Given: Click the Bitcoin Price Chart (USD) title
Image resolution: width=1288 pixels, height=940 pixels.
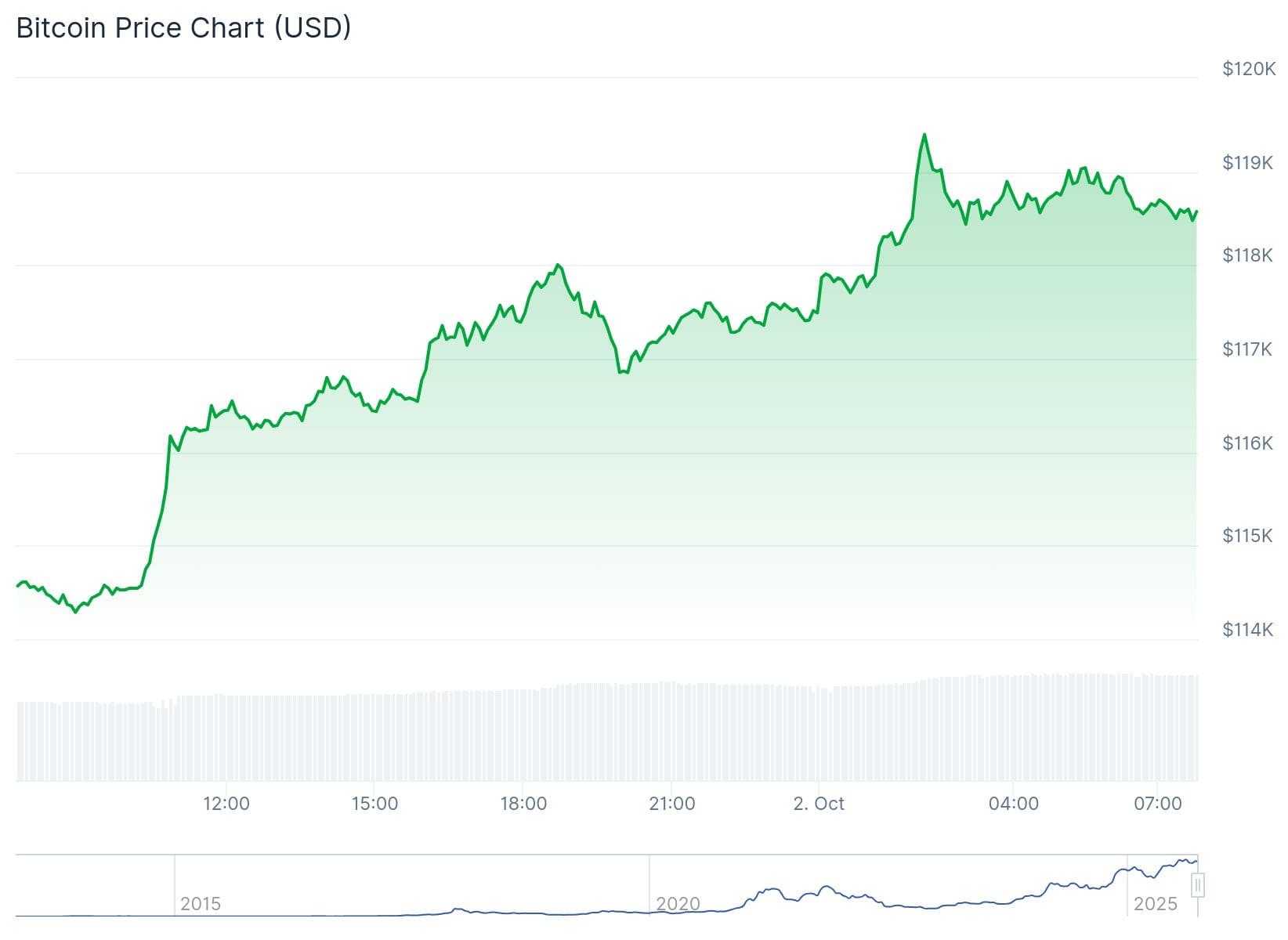Looking at the screenshot, I should point(183,28).
